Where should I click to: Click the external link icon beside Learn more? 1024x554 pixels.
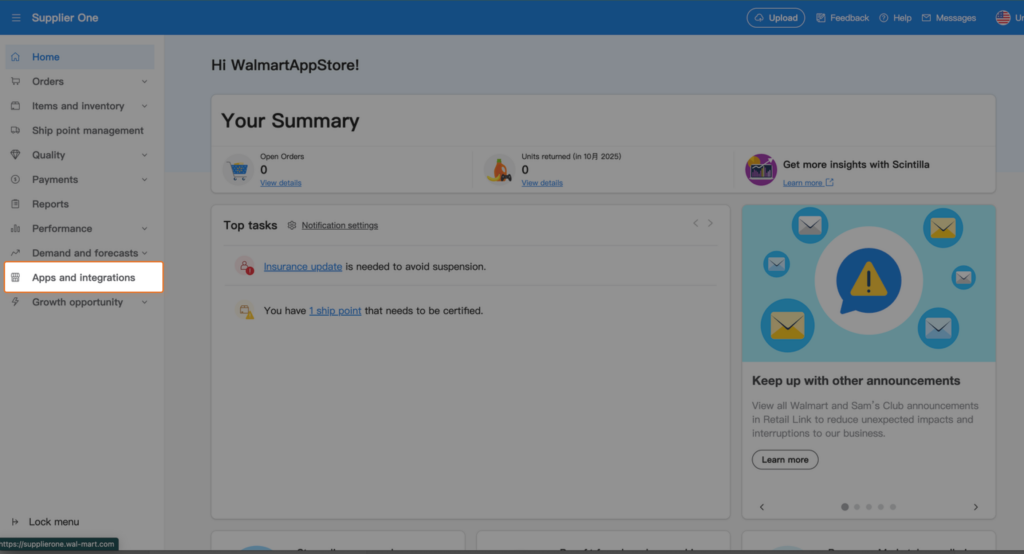829,182
